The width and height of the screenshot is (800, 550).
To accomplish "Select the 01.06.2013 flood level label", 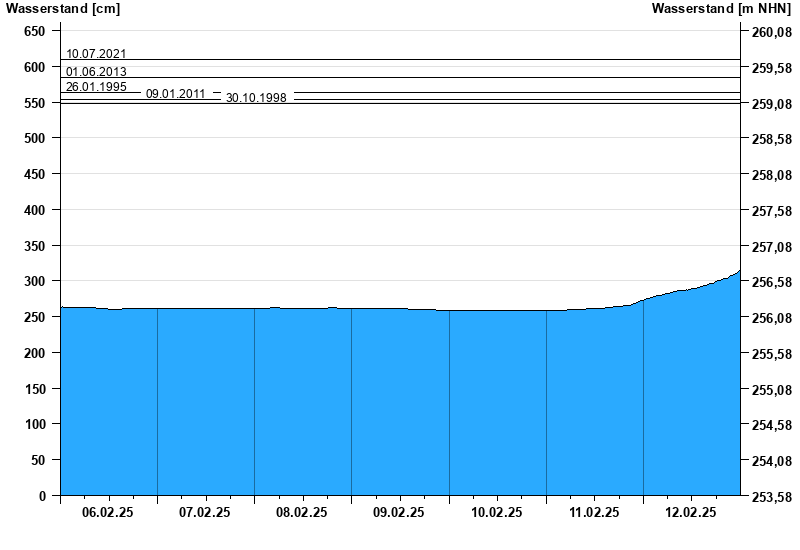I will pyautogui.click(x=96, y=72).
